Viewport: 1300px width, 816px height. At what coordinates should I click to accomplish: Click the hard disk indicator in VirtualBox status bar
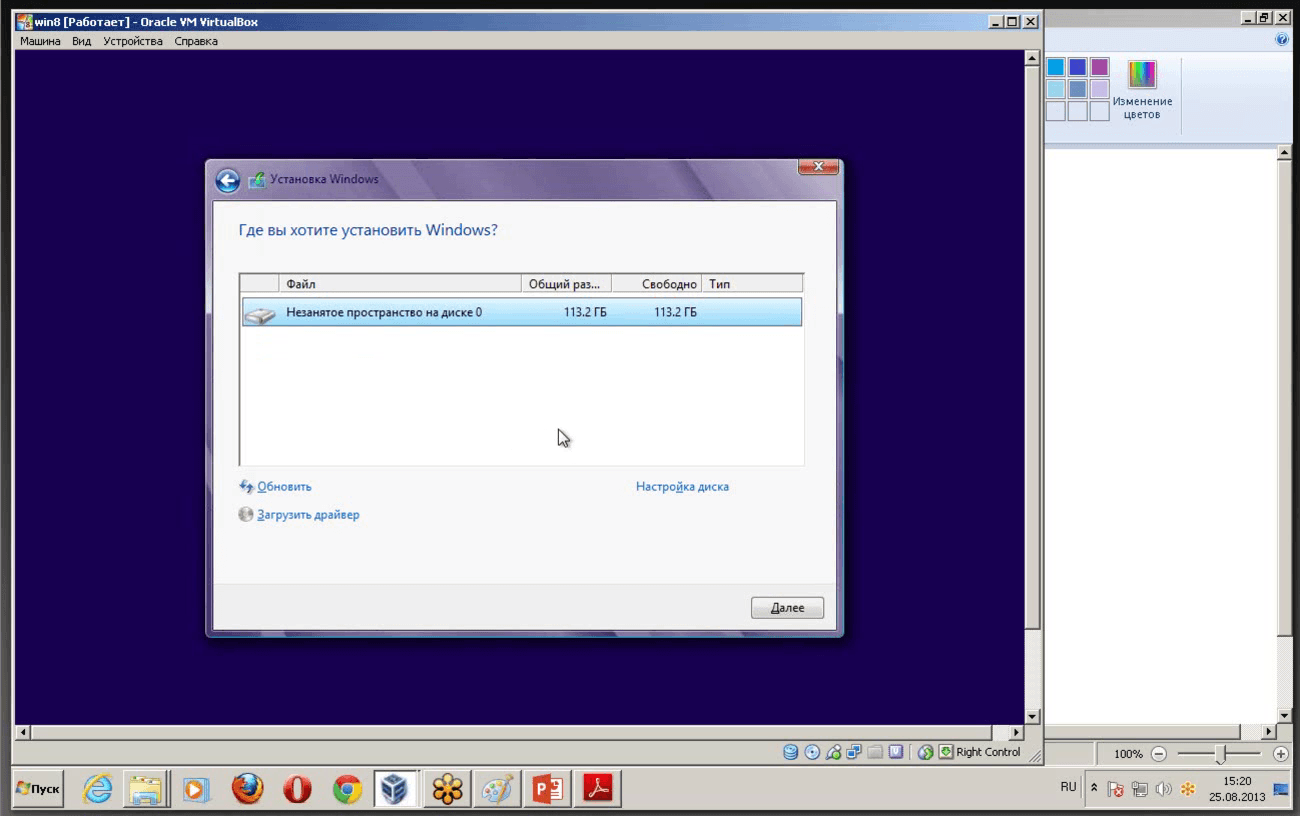coord(790,752)
